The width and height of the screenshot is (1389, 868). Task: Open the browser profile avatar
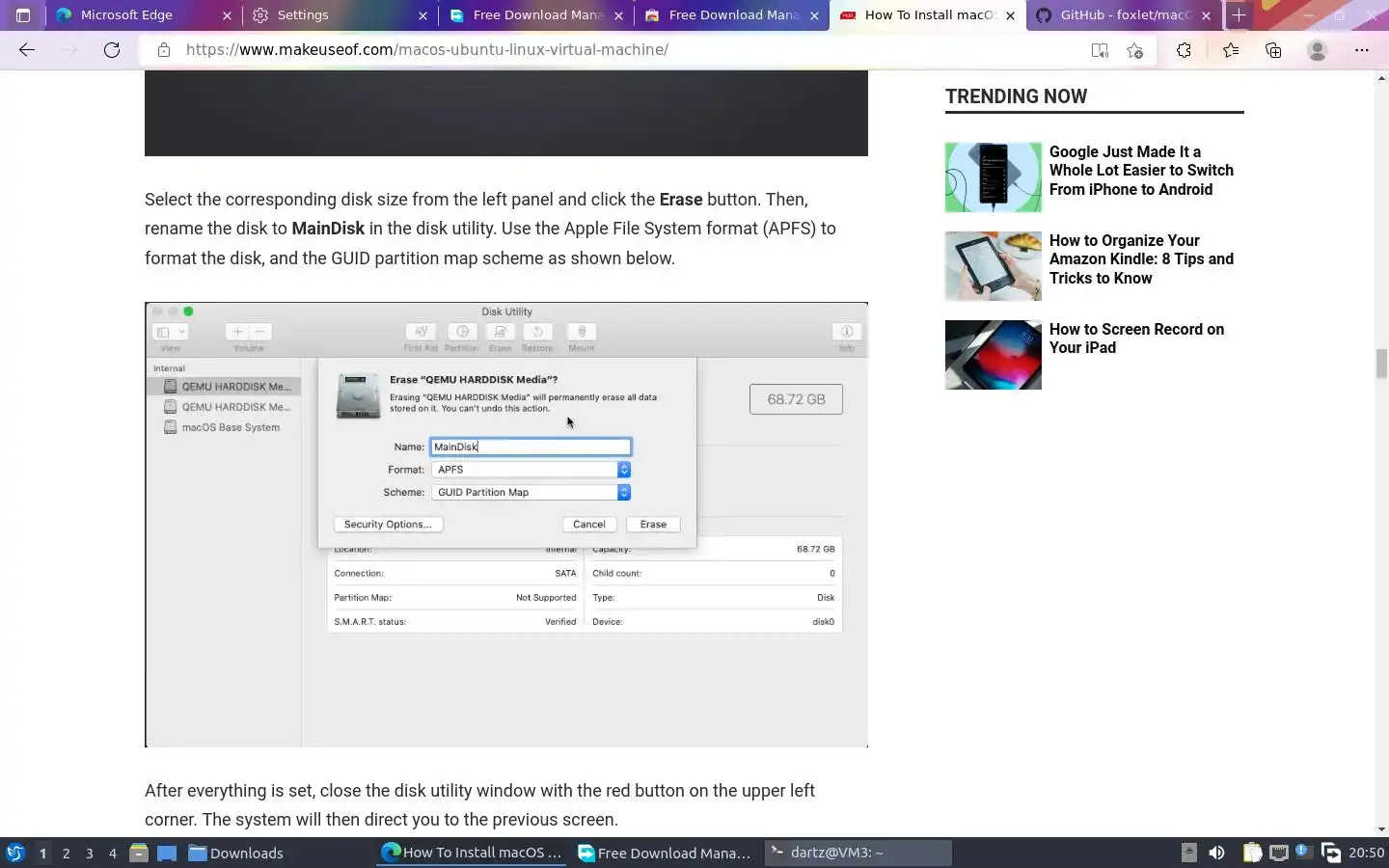(1318, 50)
